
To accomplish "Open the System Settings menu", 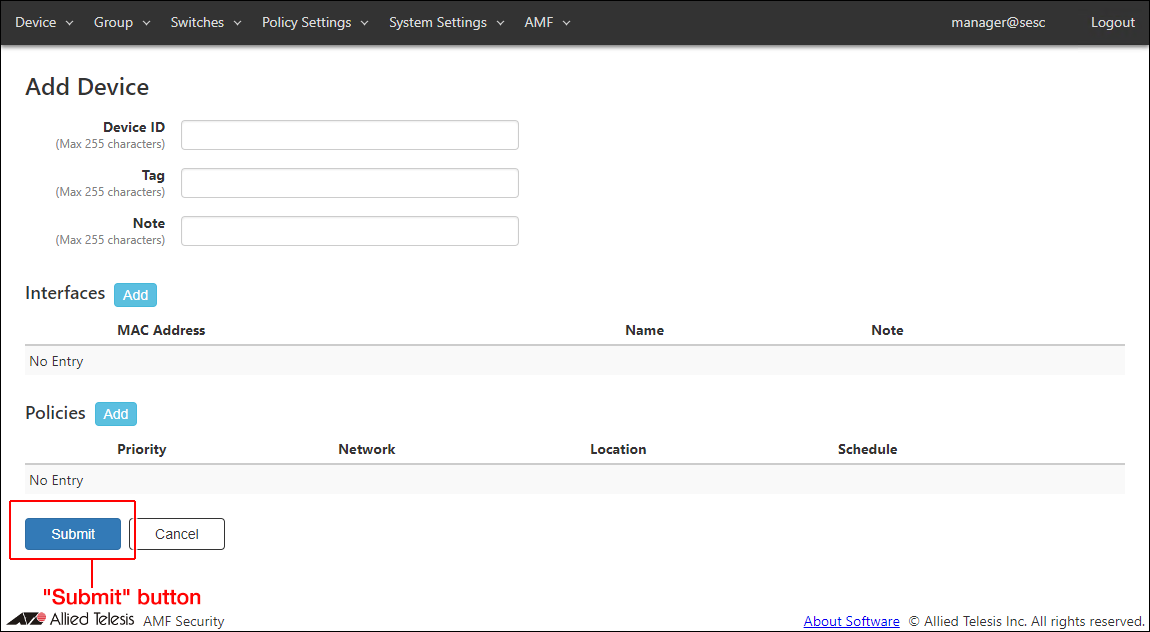I will (x=446, y=22).
